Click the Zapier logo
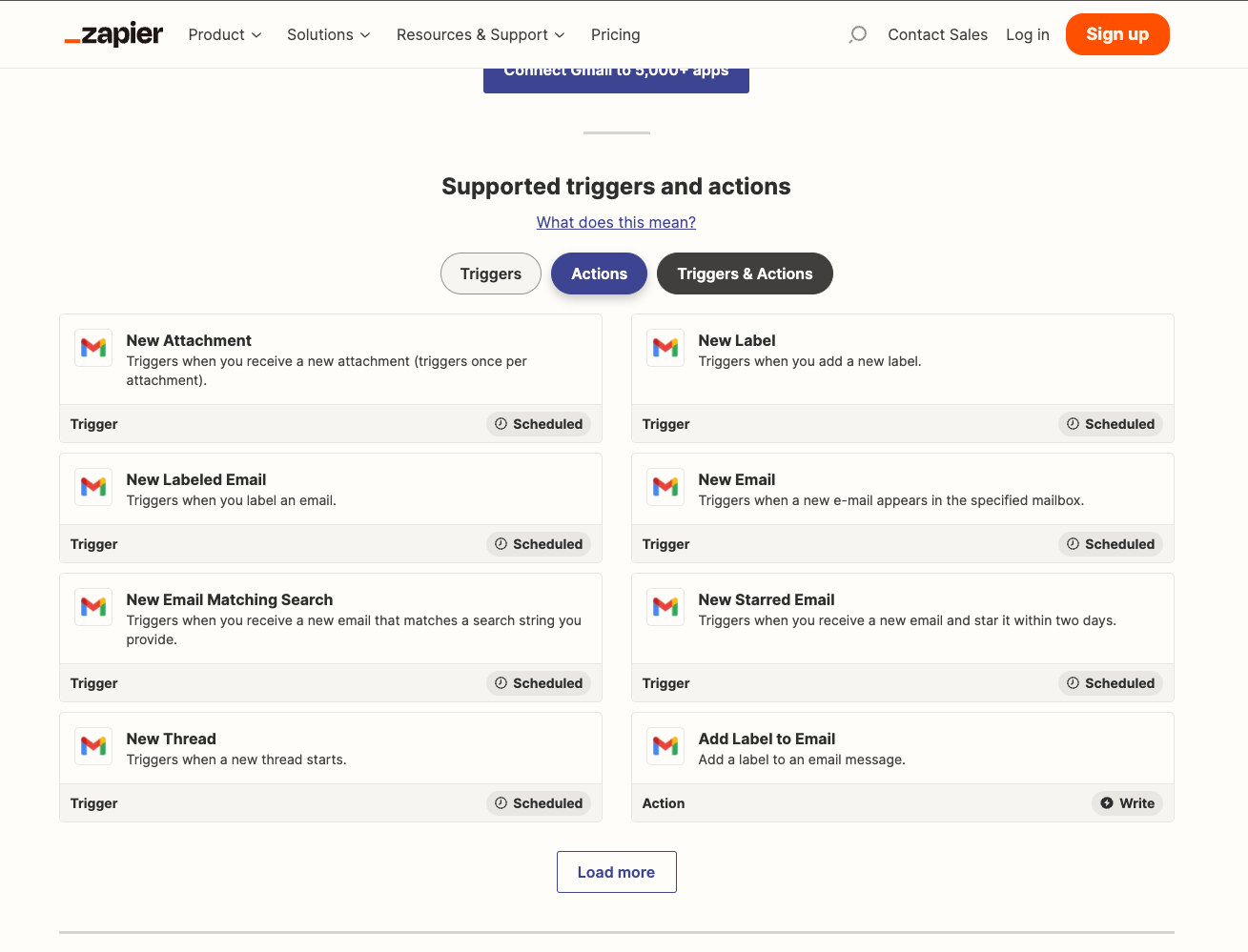This screenshot has width=1248, height=952. pos(113,34)
